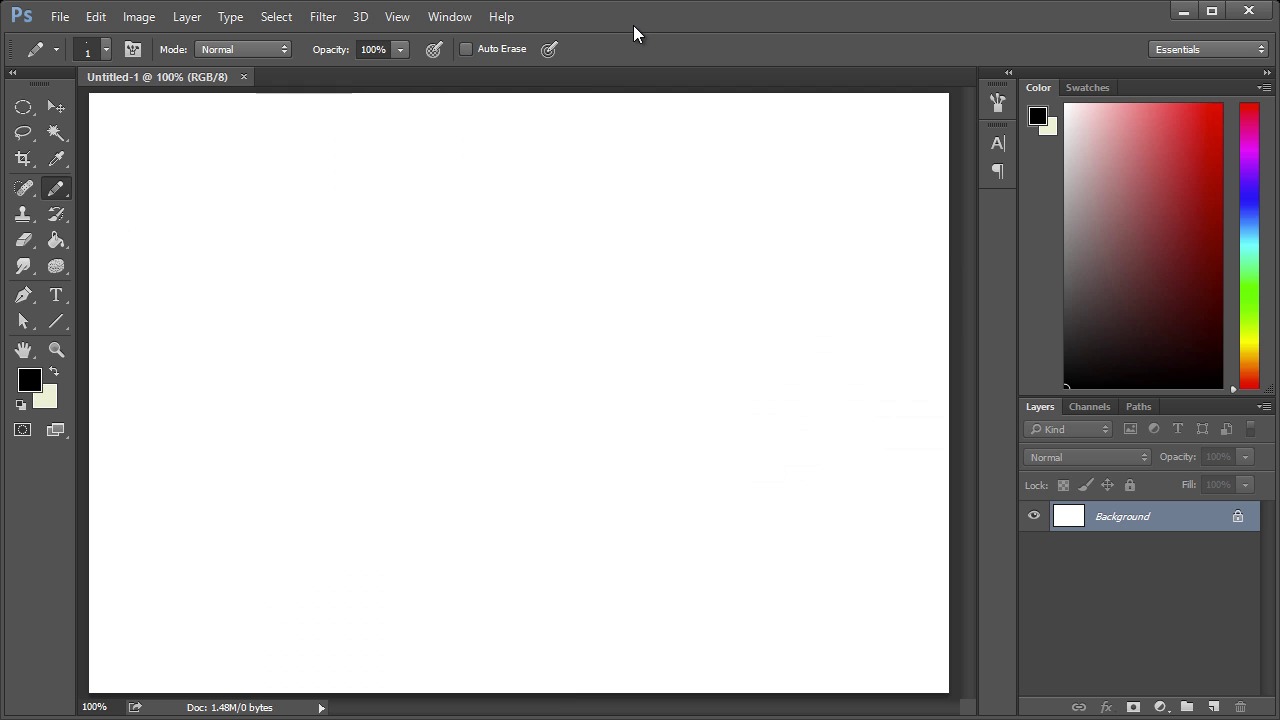Delete layer using trash icon

pos(1240,707)
